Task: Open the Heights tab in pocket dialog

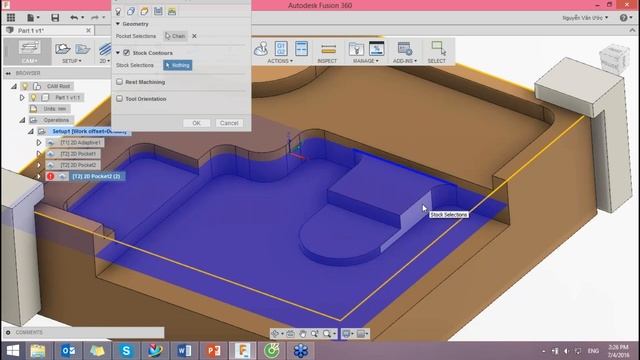Action: click(x=144, y=11)
